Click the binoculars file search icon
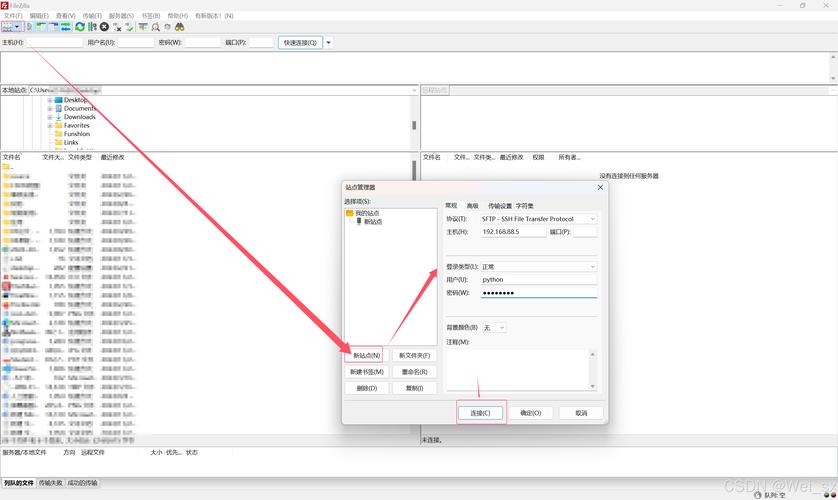This screenshot has width=838, height=500. click(180, 27)
